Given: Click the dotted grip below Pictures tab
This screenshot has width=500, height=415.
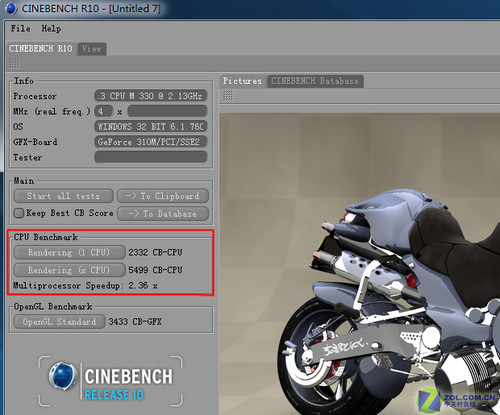Looking at the screenshot, I should (228, 96).
